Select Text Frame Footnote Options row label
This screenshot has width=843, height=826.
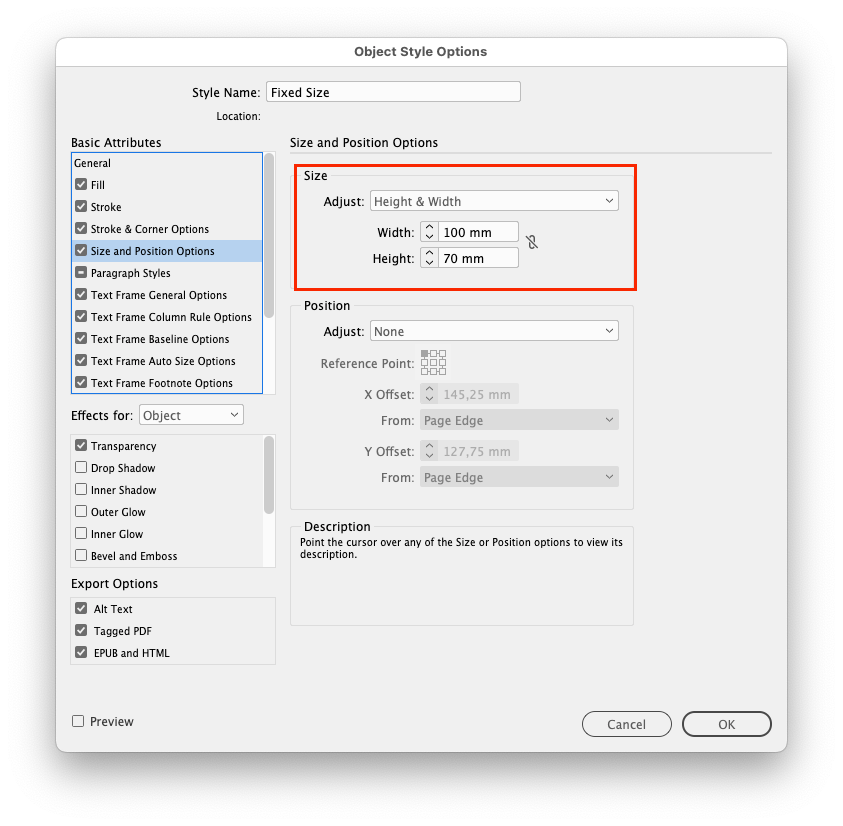point(162,383)
